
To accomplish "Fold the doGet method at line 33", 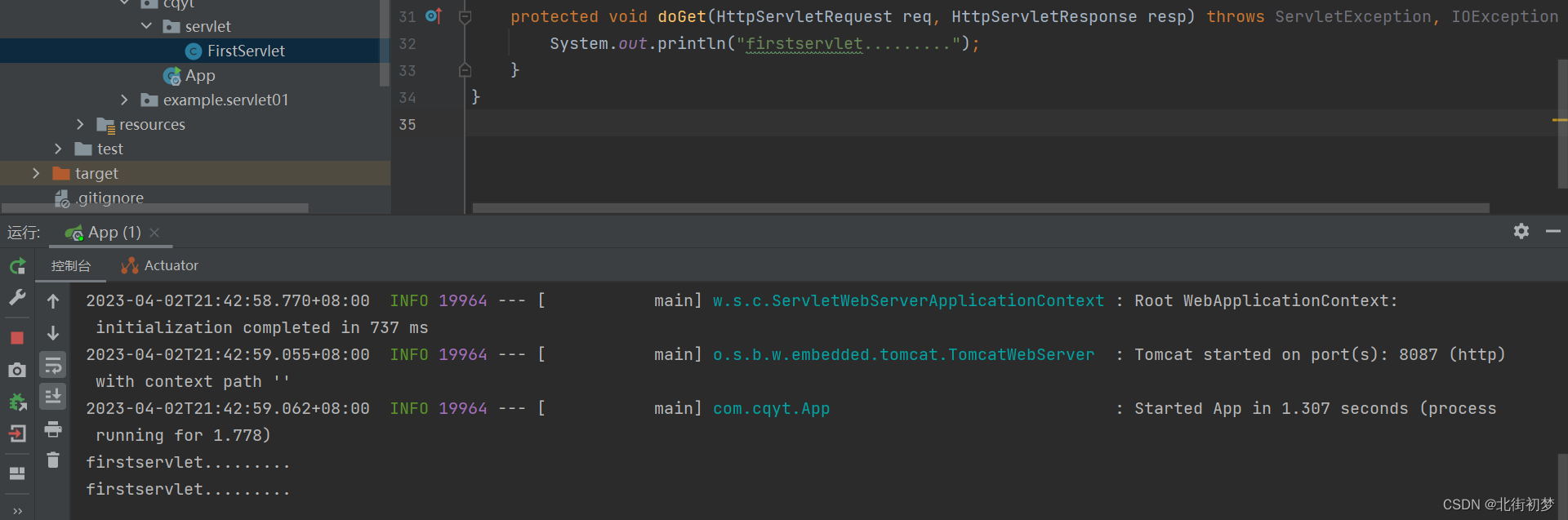I will pos(465,70).
